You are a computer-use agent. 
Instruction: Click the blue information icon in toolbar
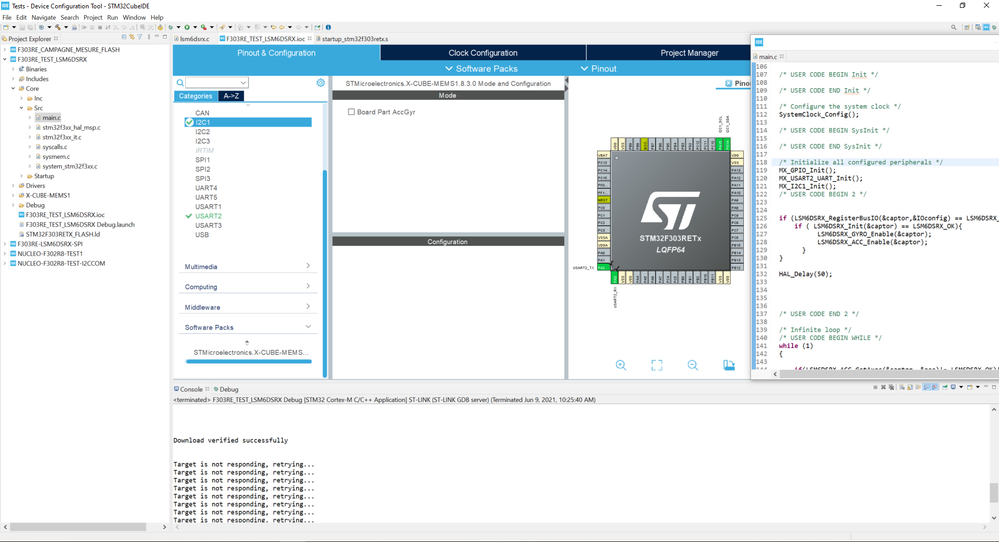pos(328,27)
